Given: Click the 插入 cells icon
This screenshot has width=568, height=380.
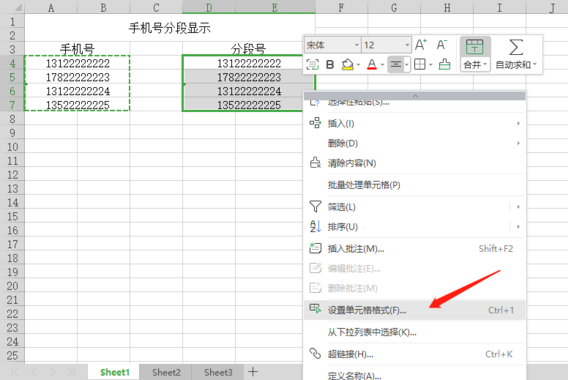Looking at the screenshot, I should coord(315,123).
